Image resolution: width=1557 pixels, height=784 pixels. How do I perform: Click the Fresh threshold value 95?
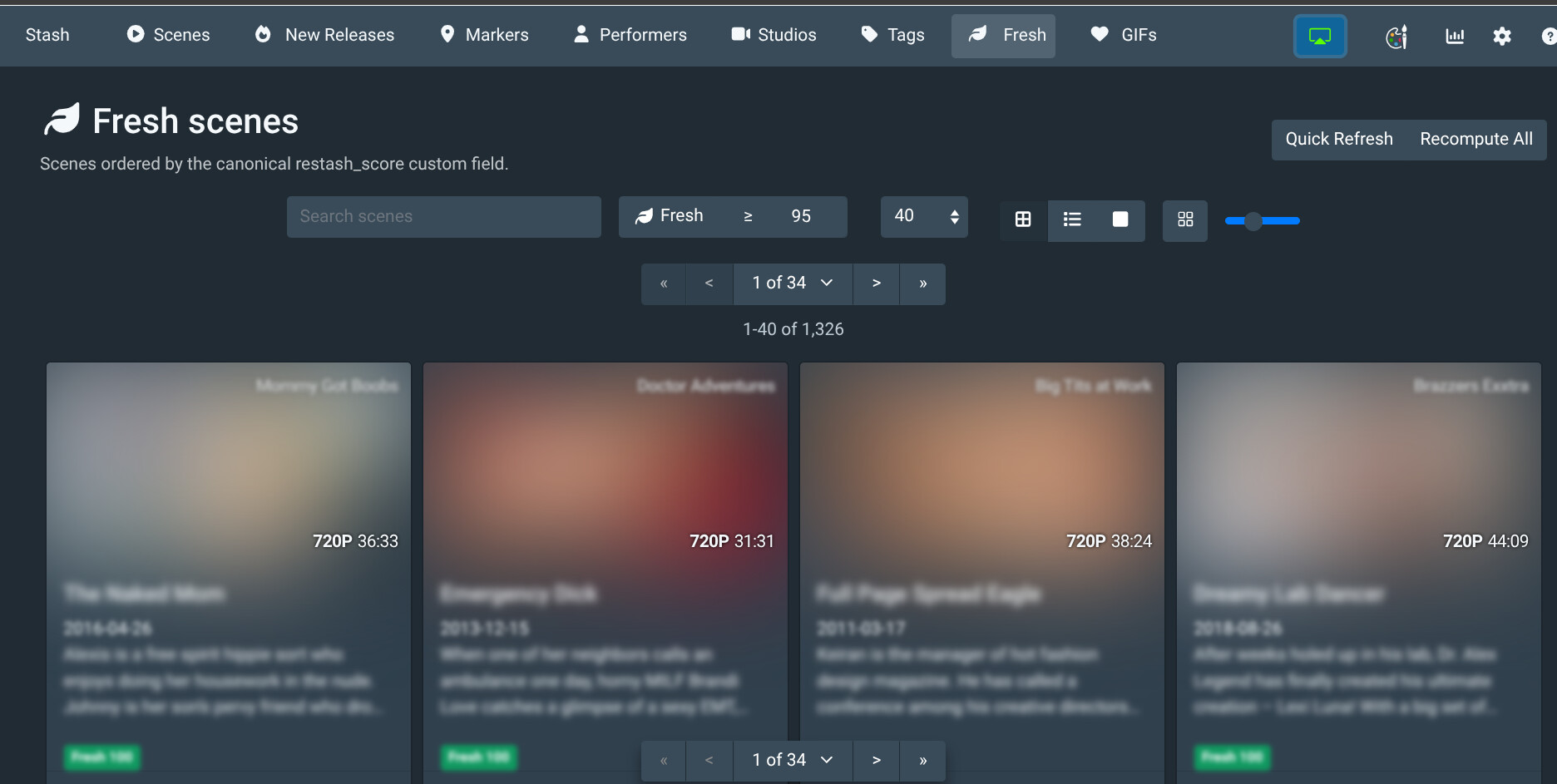tap(801, 216)
